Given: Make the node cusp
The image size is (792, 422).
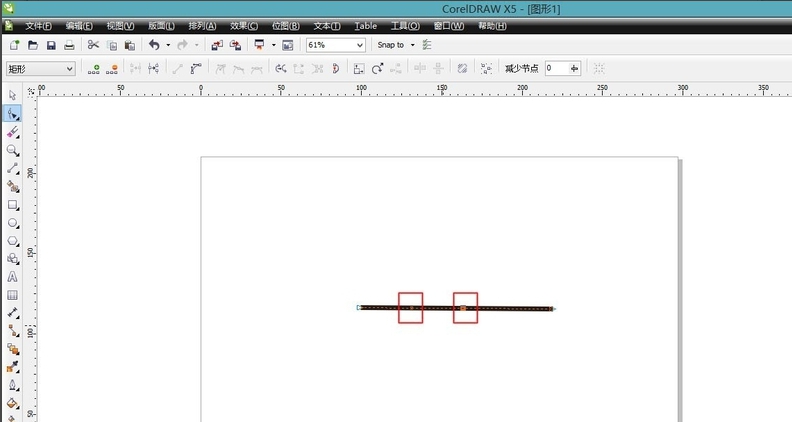Looking at the screenshot, I should 220,69.
